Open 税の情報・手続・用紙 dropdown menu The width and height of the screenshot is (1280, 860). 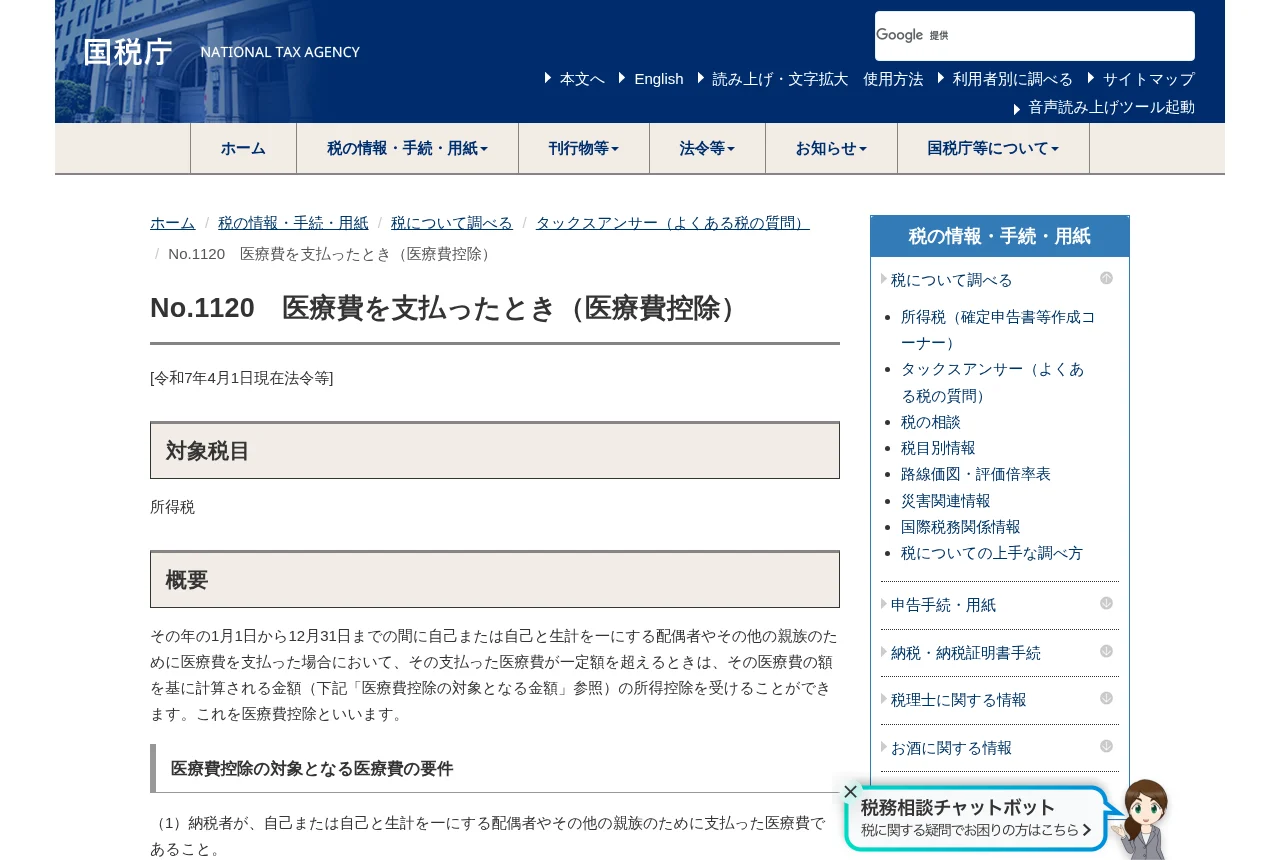[407, 148]
